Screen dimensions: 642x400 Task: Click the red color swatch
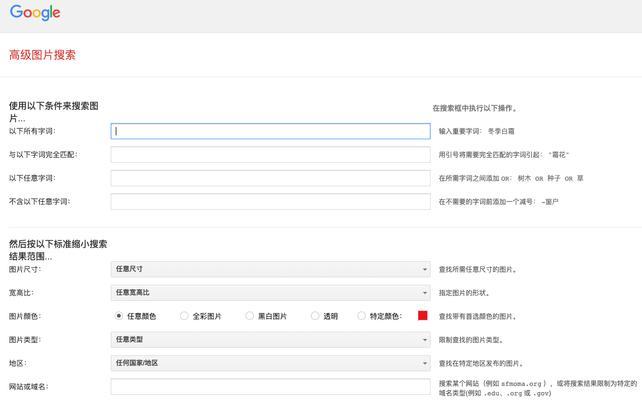point(423,315)
